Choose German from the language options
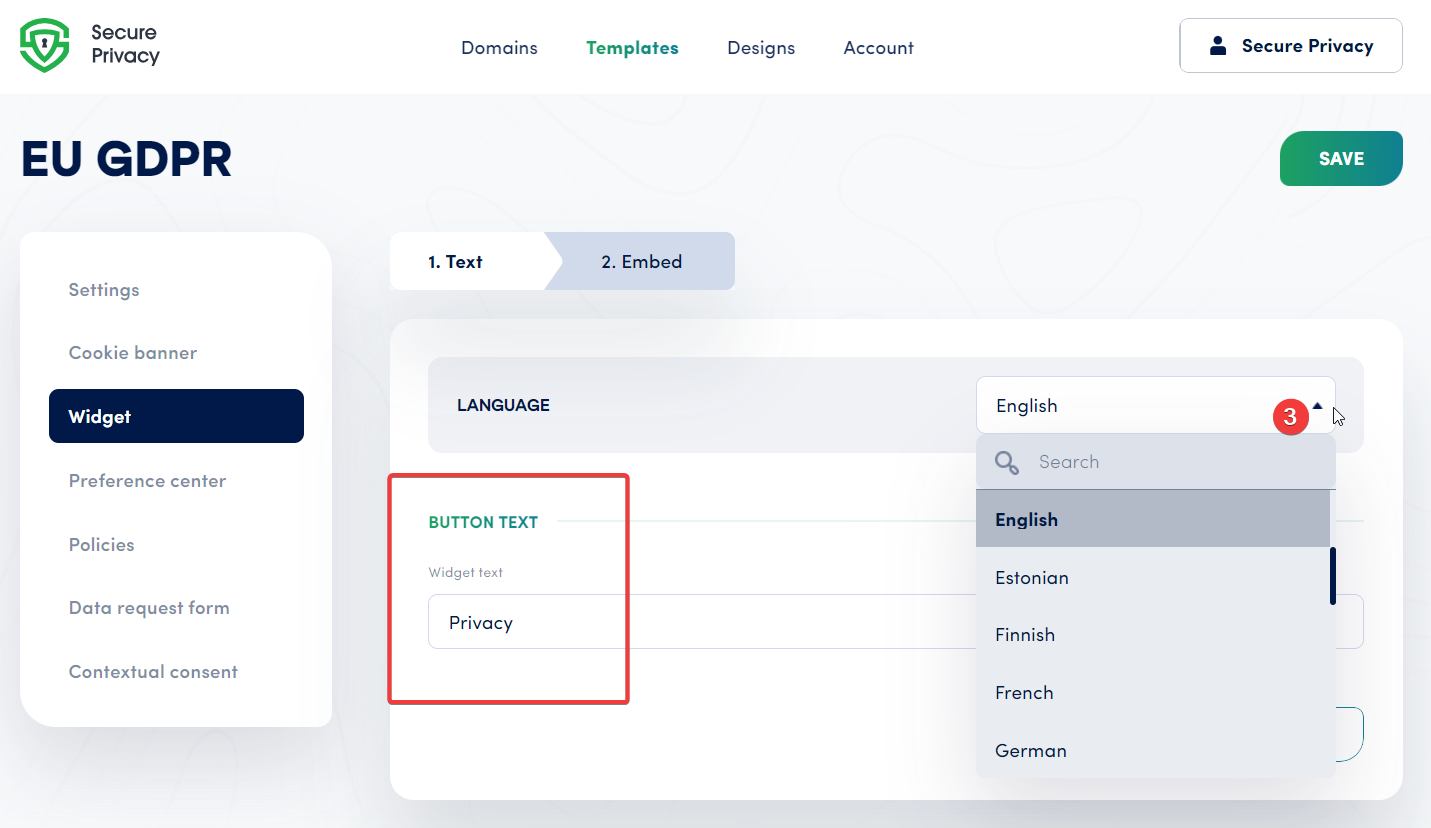The width and height of the screenshot is (1431, 828). point(1030,750)
